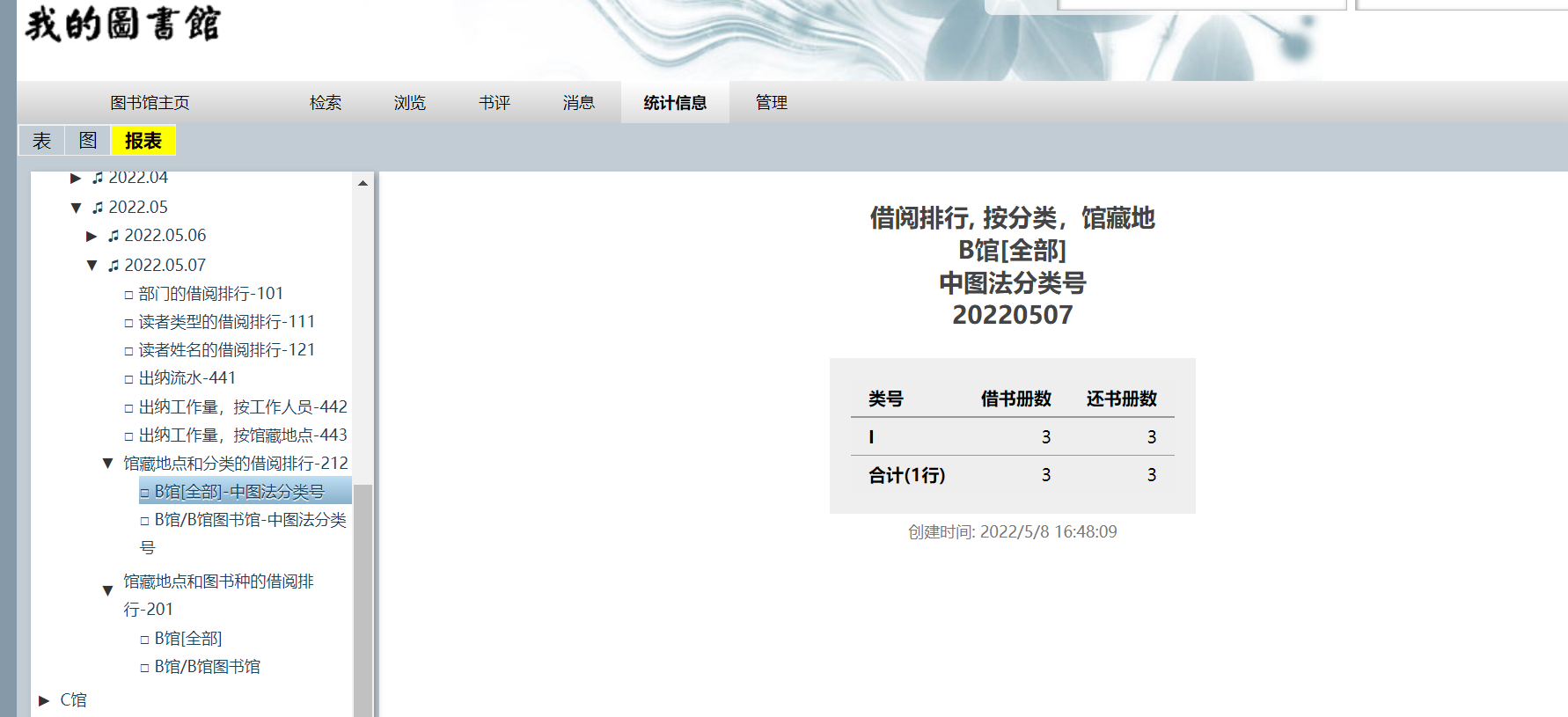Switch to the 图 tab
This screenshot has height=717, width=1568.
tap(88, 141)
